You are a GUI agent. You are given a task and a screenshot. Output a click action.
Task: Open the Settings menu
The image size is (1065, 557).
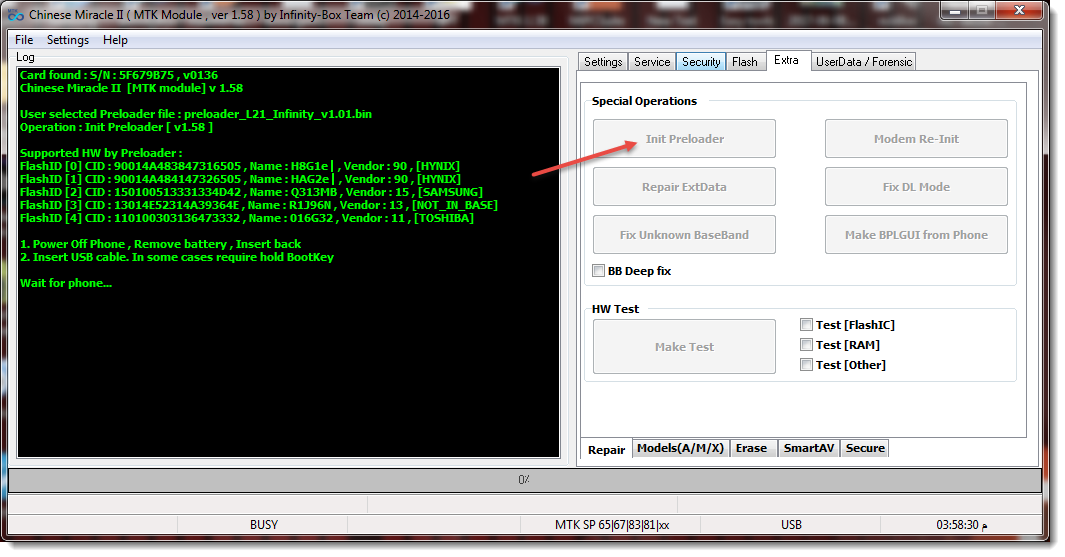(x=68, y=40)
